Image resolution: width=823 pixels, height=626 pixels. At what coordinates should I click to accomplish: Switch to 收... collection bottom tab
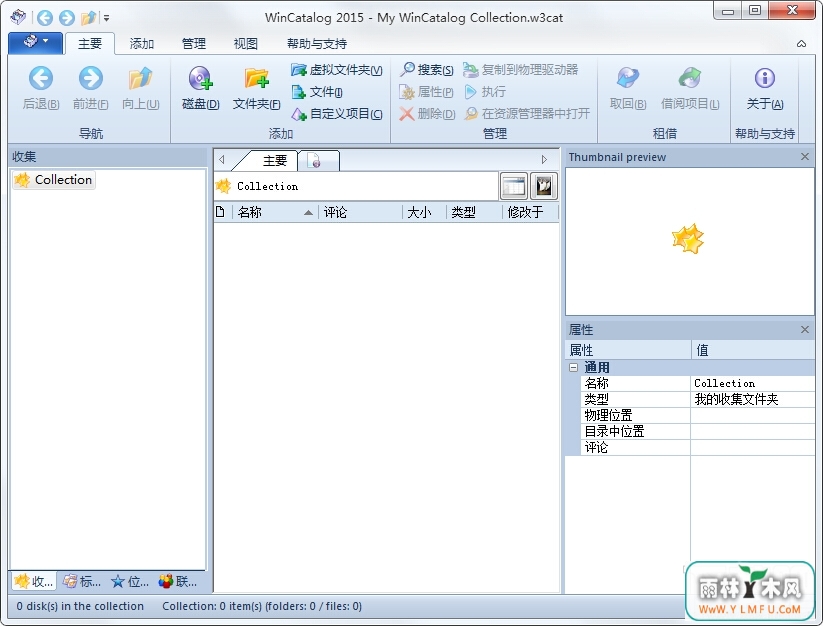click(x=34, y=581)
